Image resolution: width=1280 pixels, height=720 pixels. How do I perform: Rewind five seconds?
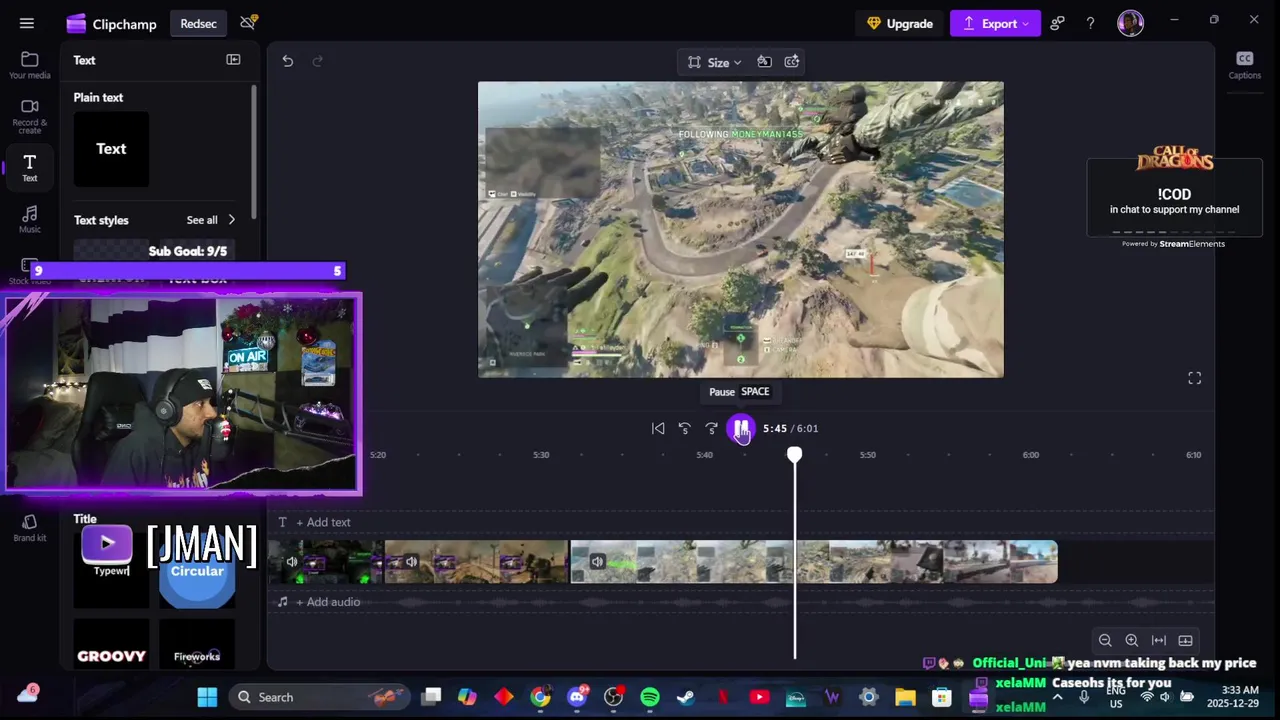tap(685, 428)
